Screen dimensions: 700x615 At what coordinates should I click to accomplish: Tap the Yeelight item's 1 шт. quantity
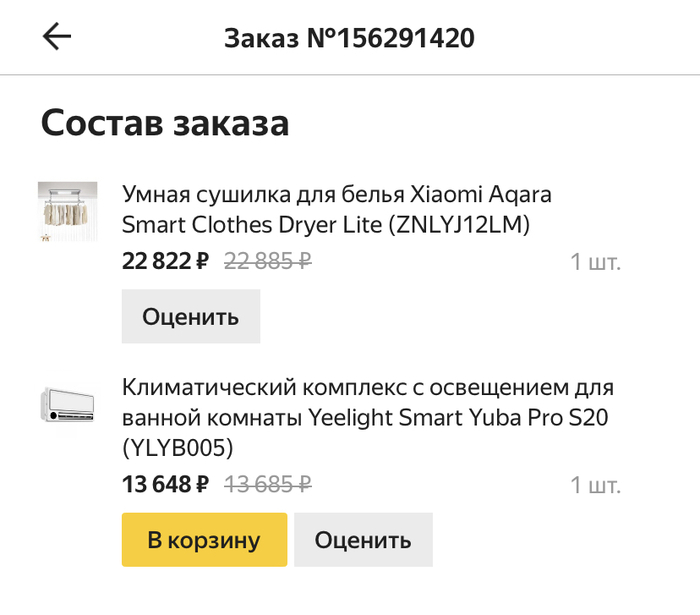[595, 487]
